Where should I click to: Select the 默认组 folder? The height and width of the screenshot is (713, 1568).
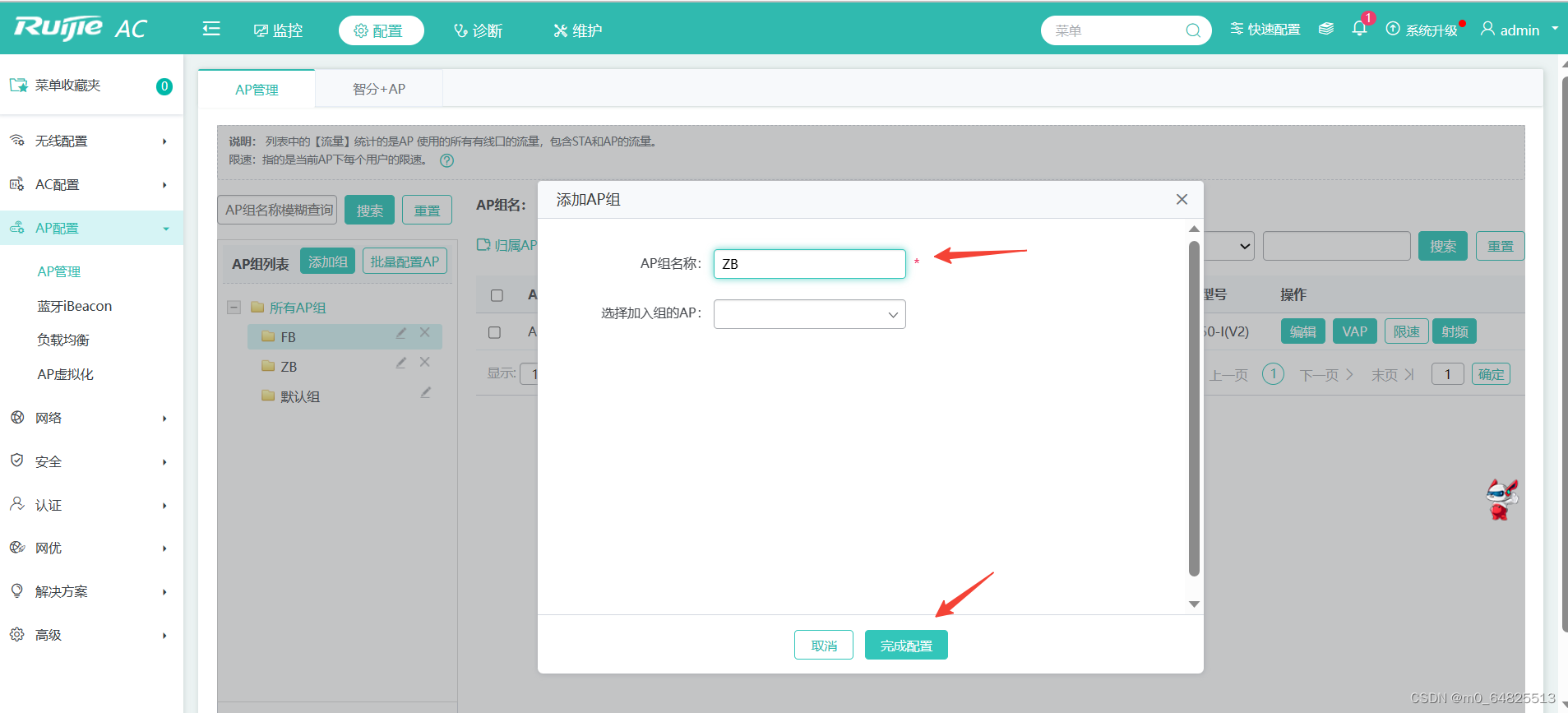tap(291, 396)
